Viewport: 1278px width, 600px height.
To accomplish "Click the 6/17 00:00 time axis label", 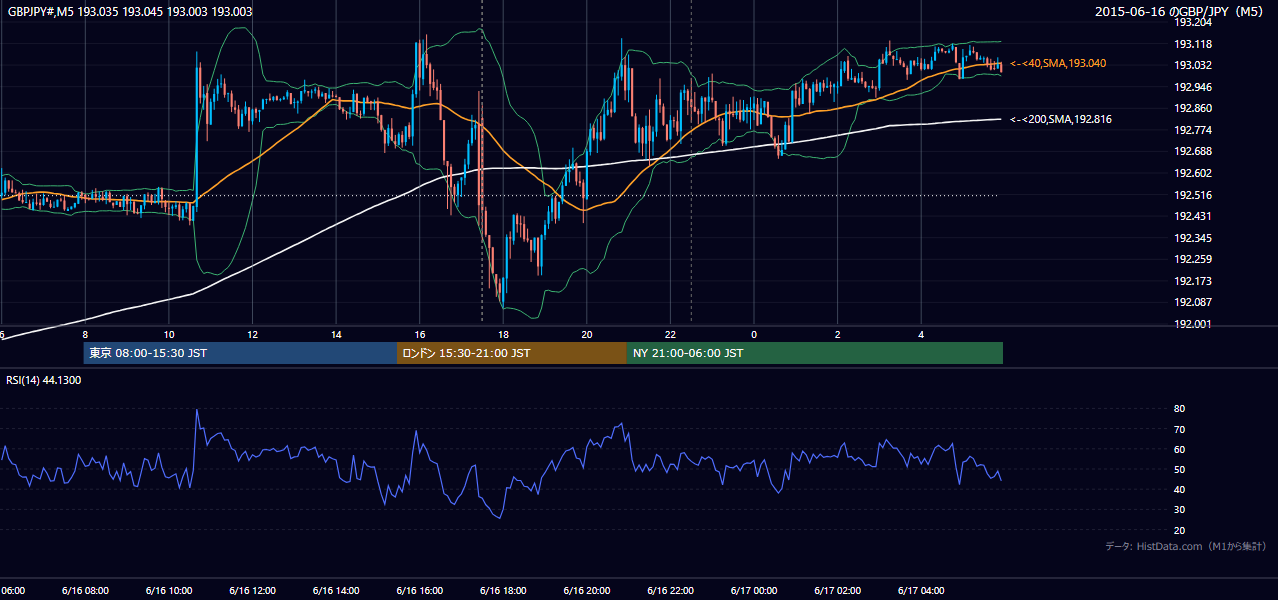I will pyautogui.click(x=754, y=590).
